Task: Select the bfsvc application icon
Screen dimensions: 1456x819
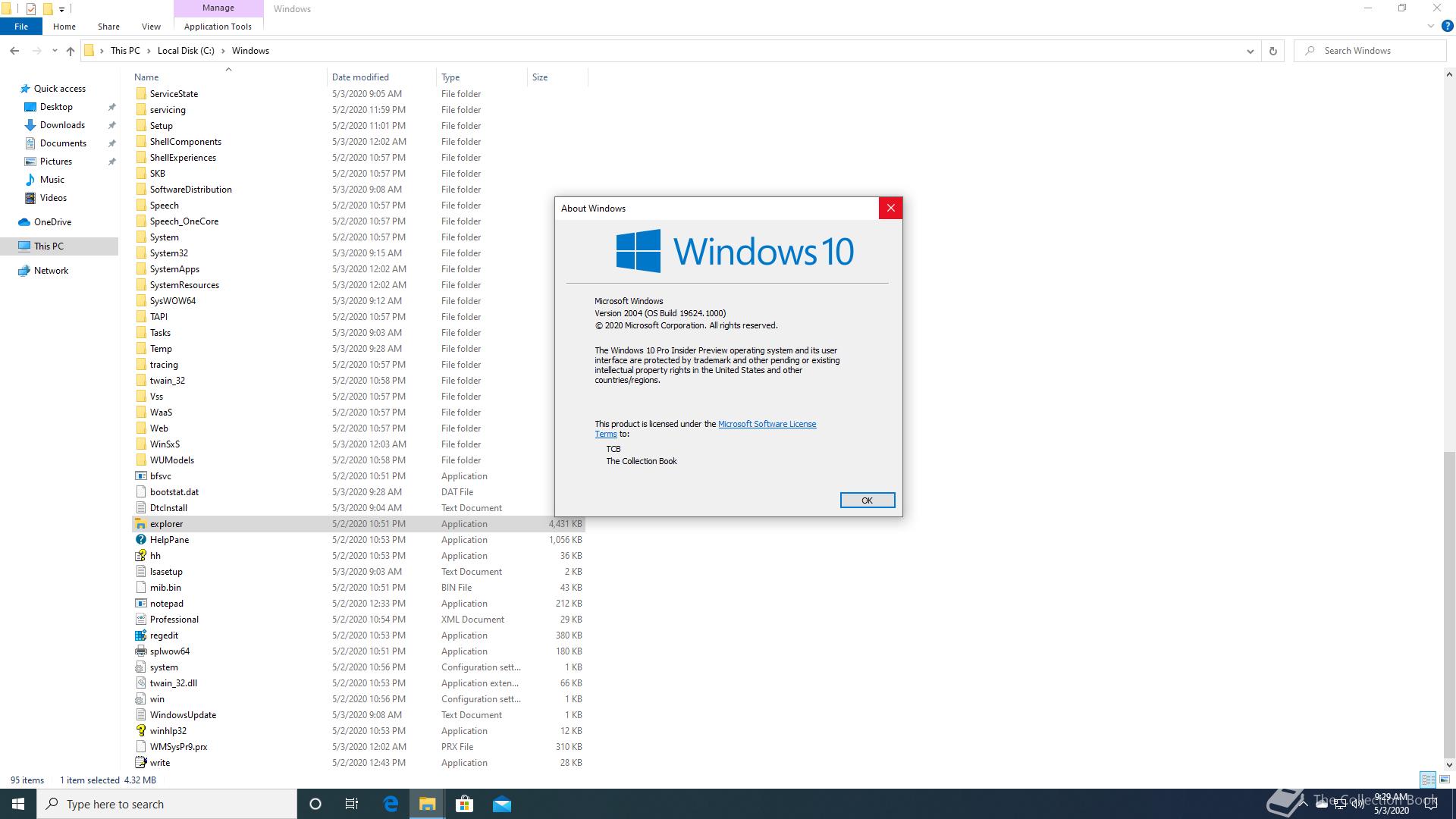Action: 140,476
